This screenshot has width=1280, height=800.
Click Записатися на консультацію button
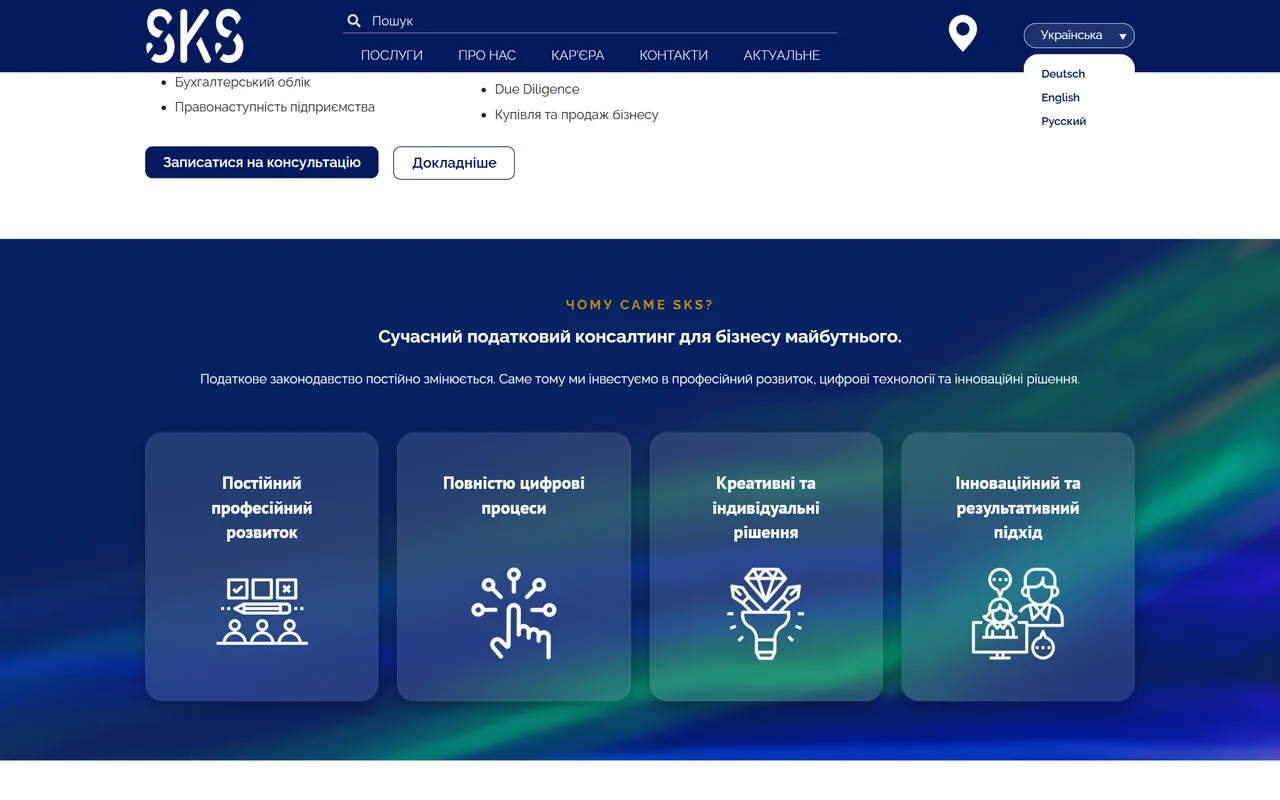(262, 162)
